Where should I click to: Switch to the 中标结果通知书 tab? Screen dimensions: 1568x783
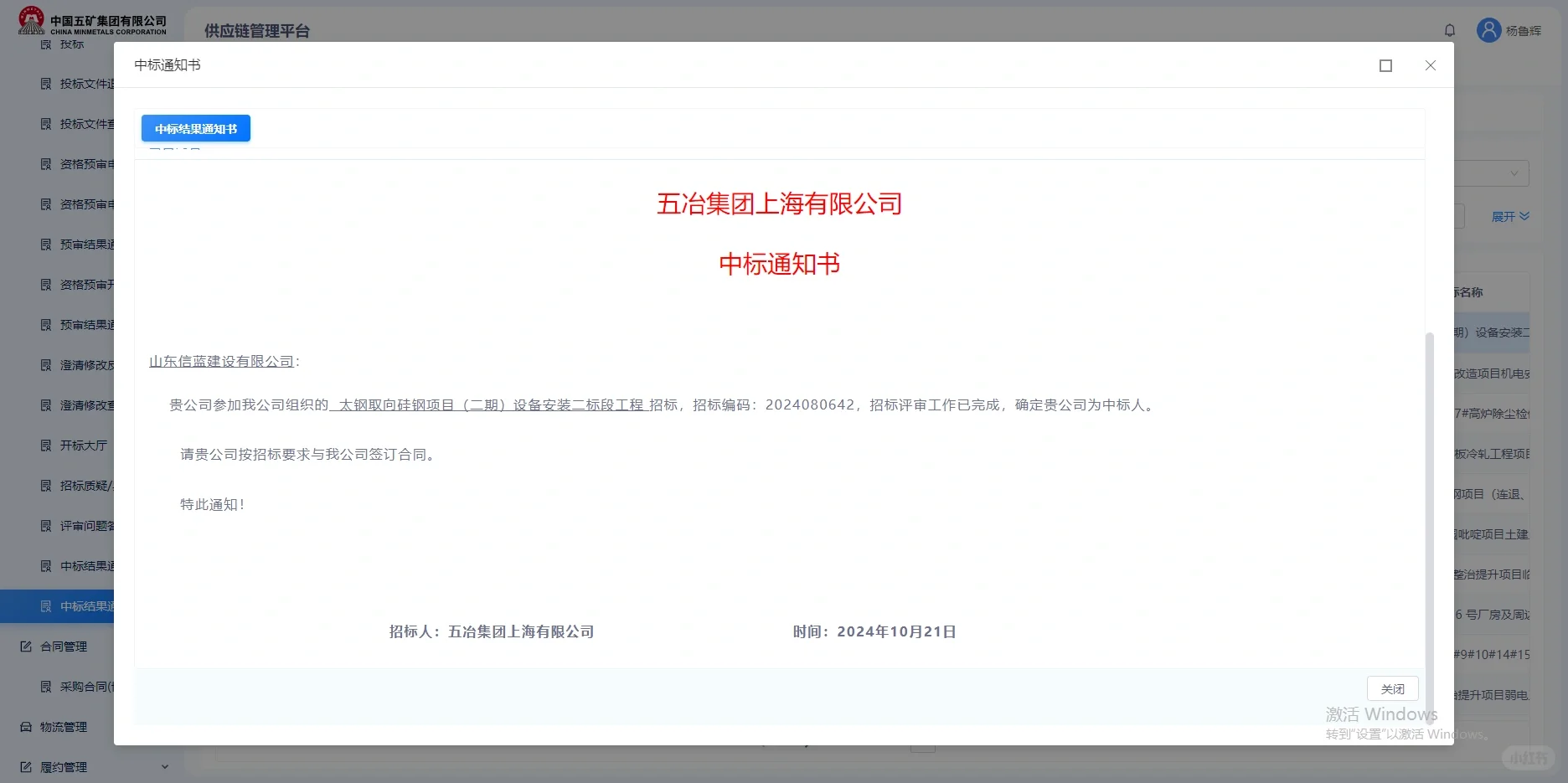(x=196, y=128)
